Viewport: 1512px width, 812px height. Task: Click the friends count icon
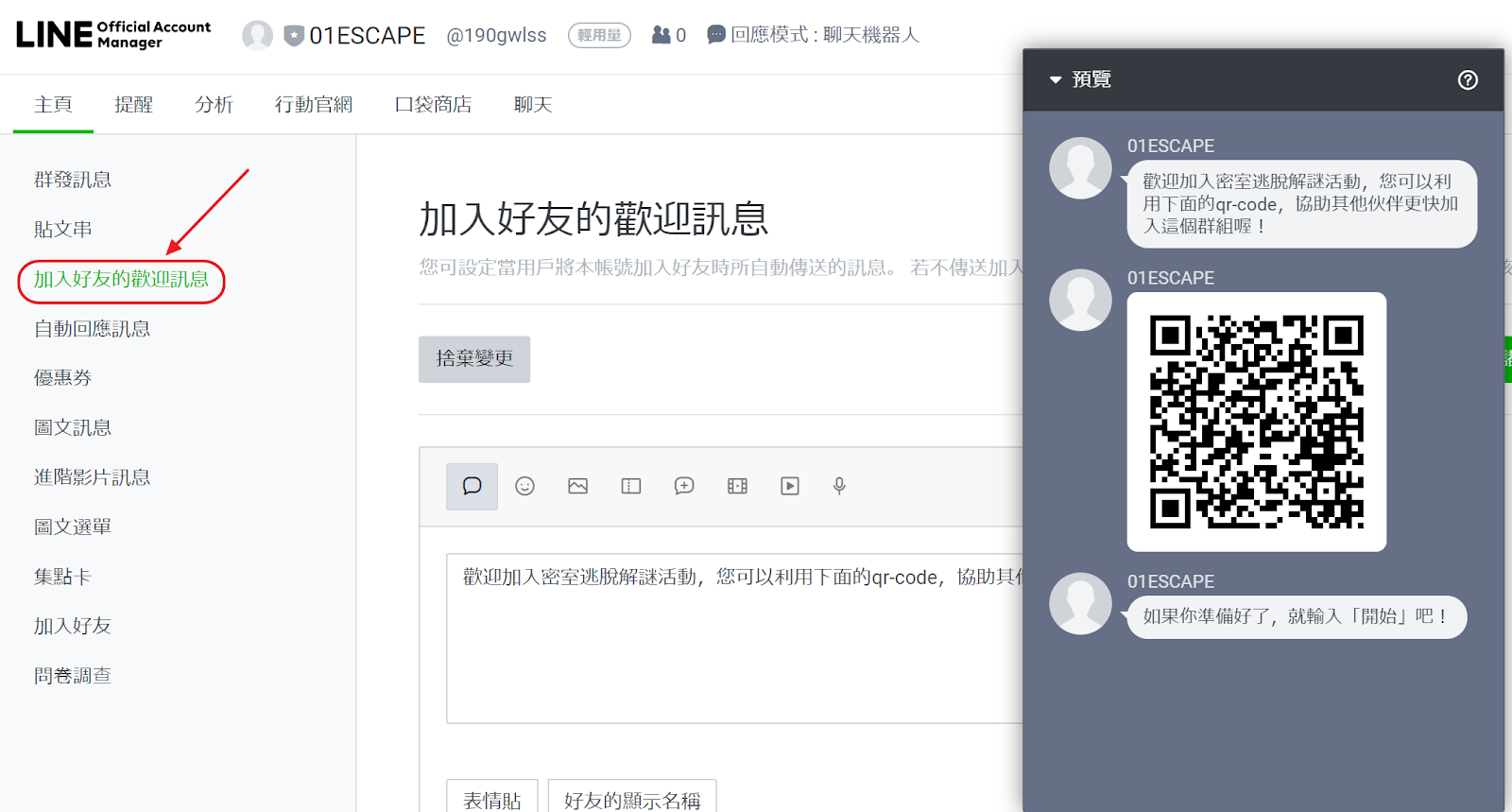click(x=661, y=35)
